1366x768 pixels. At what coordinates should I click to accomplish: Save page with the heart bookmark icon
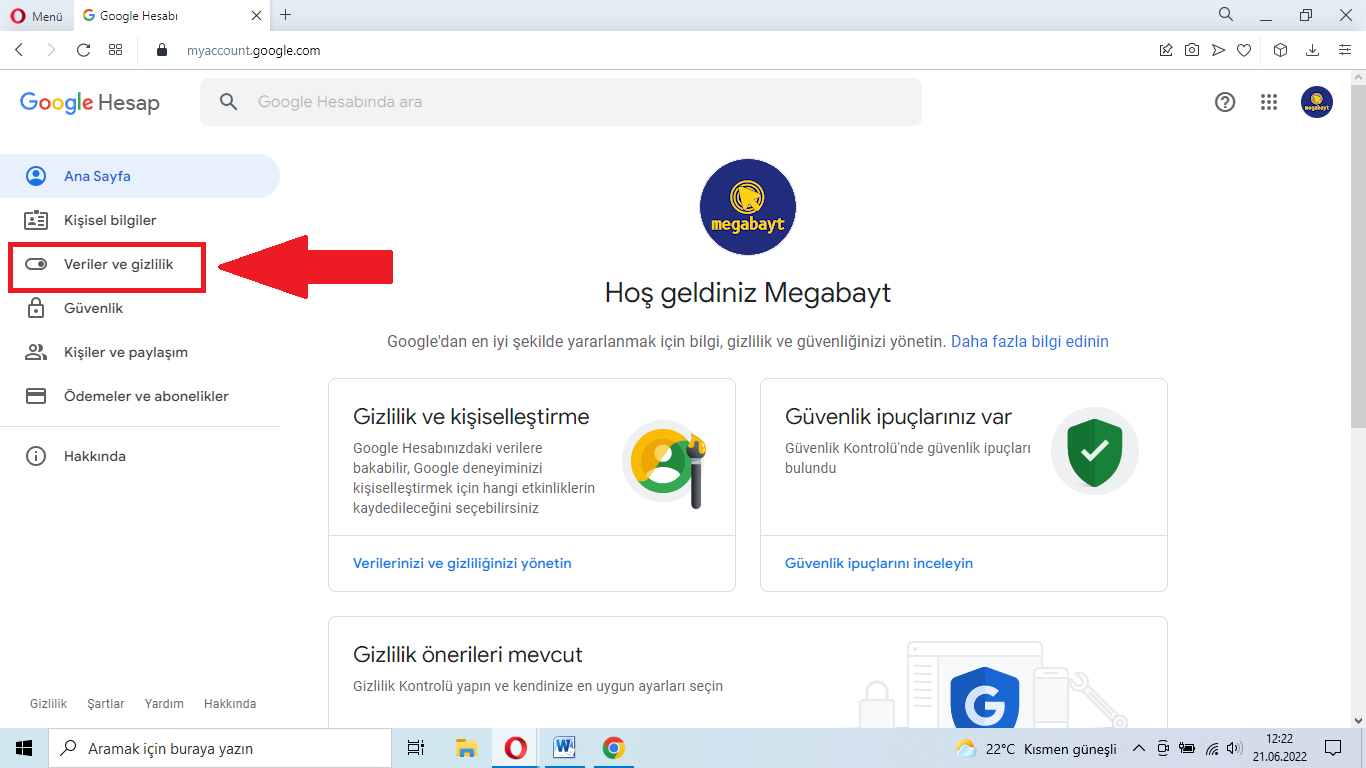(x=1243, y=48)
